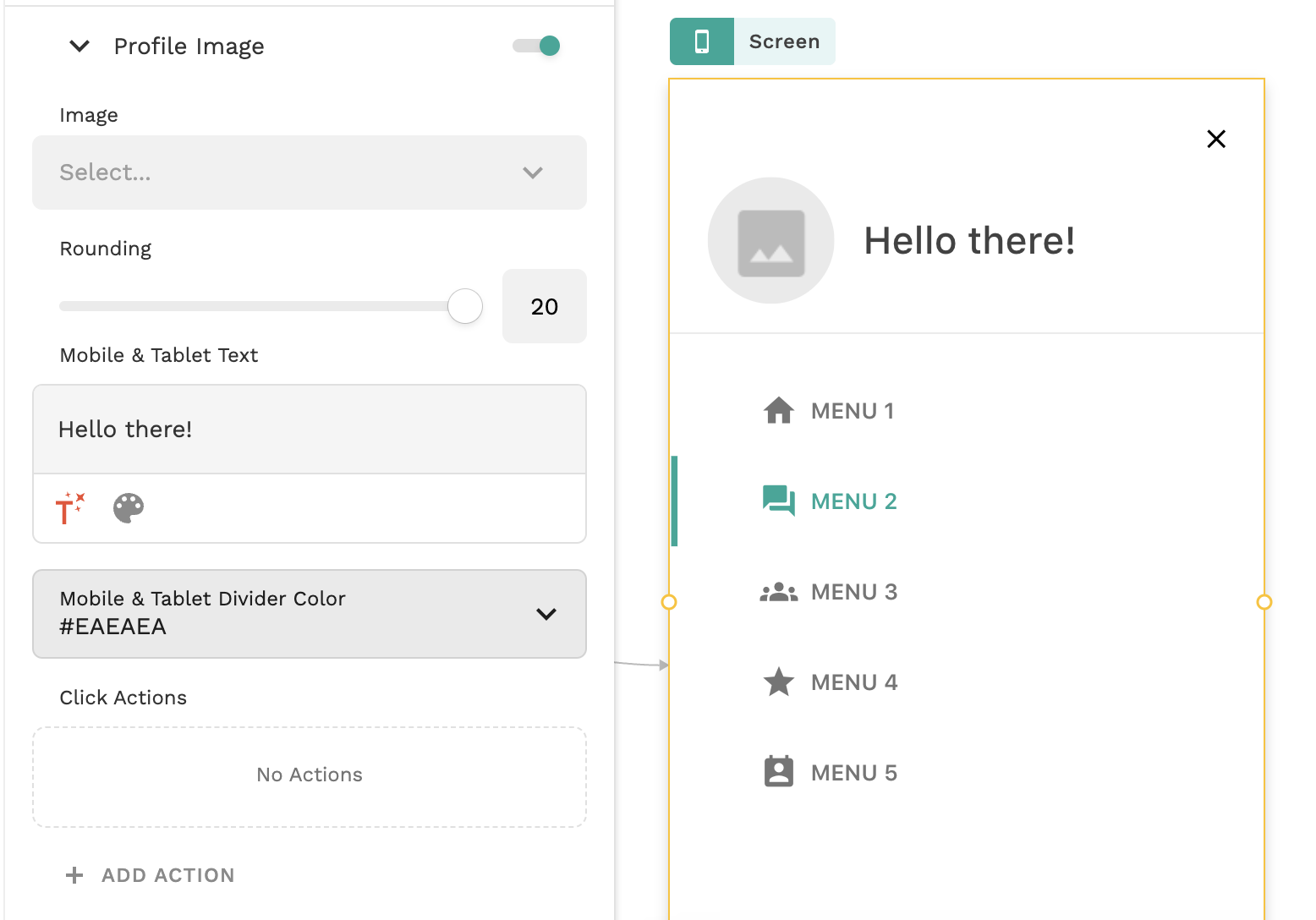Click the group people icon beside MENU 3
Image resolution: width=1316 pixels, height=920 pixels.
click(x=778, y=592)
